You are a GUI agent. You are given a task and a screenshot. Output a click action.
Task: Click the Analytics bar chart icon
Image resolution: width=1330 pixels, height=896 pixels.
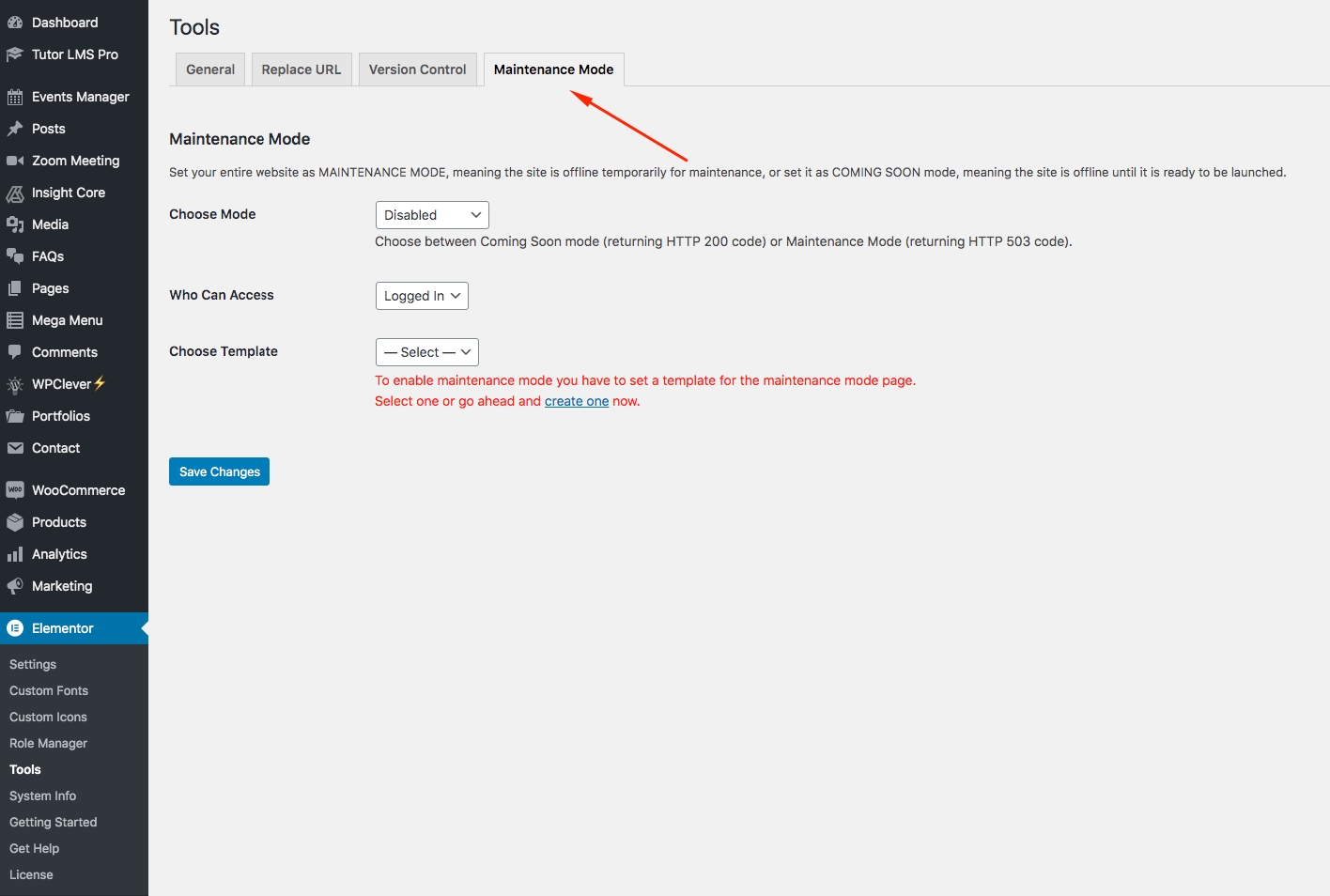tap(15, 554)
